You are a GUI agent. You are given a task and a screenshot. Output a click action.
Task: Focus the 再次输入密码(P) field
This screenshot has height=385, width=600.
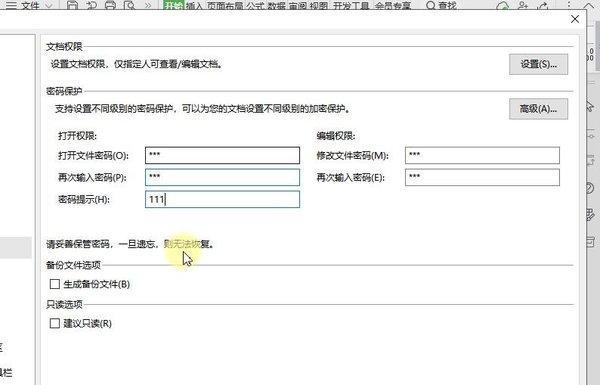(222, 177)
